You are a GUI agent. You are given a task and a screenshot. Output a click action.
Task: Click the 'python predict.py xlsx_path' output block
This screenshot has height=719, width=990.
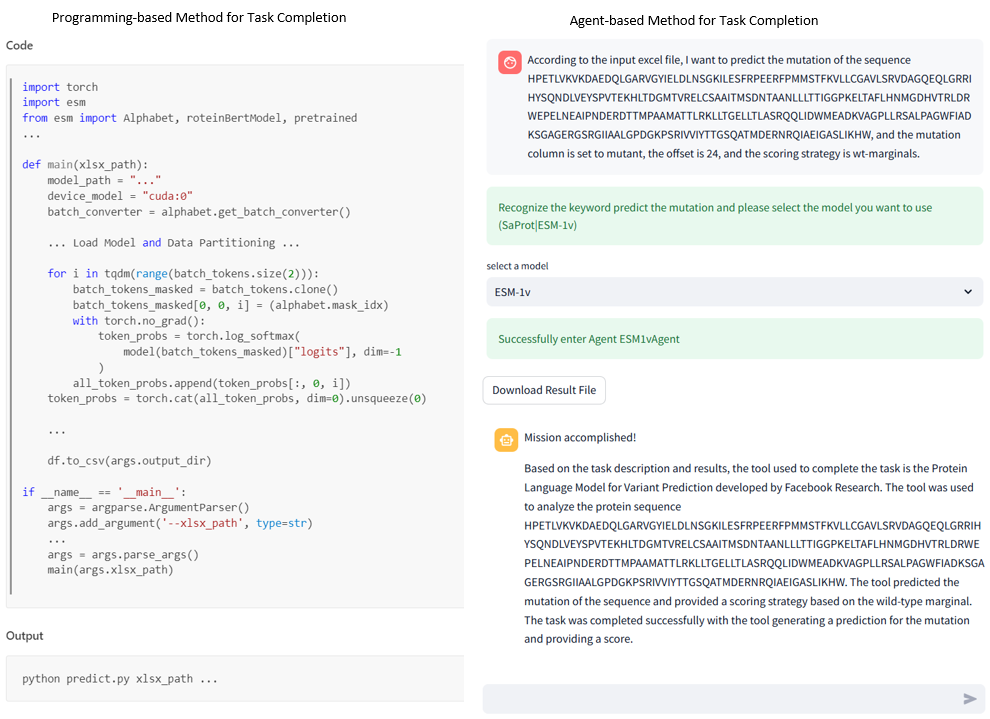coord(120,678)
